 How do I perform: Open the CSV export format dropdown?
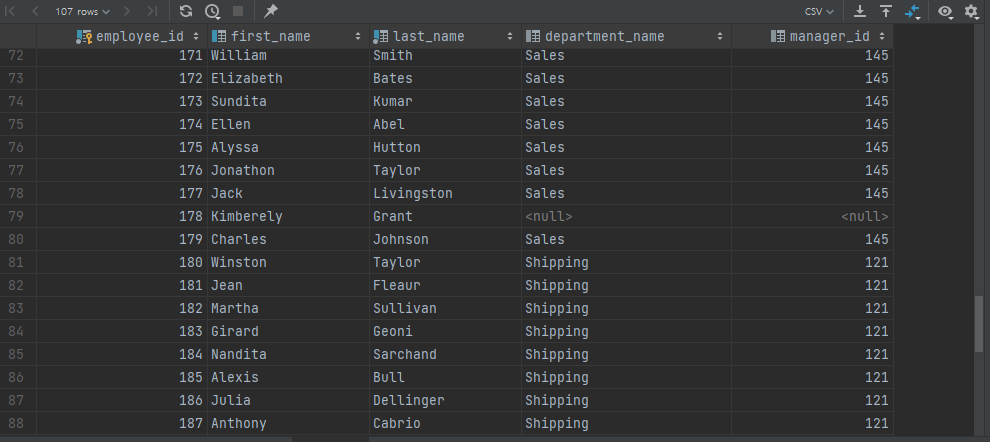[x=819, y=11]
